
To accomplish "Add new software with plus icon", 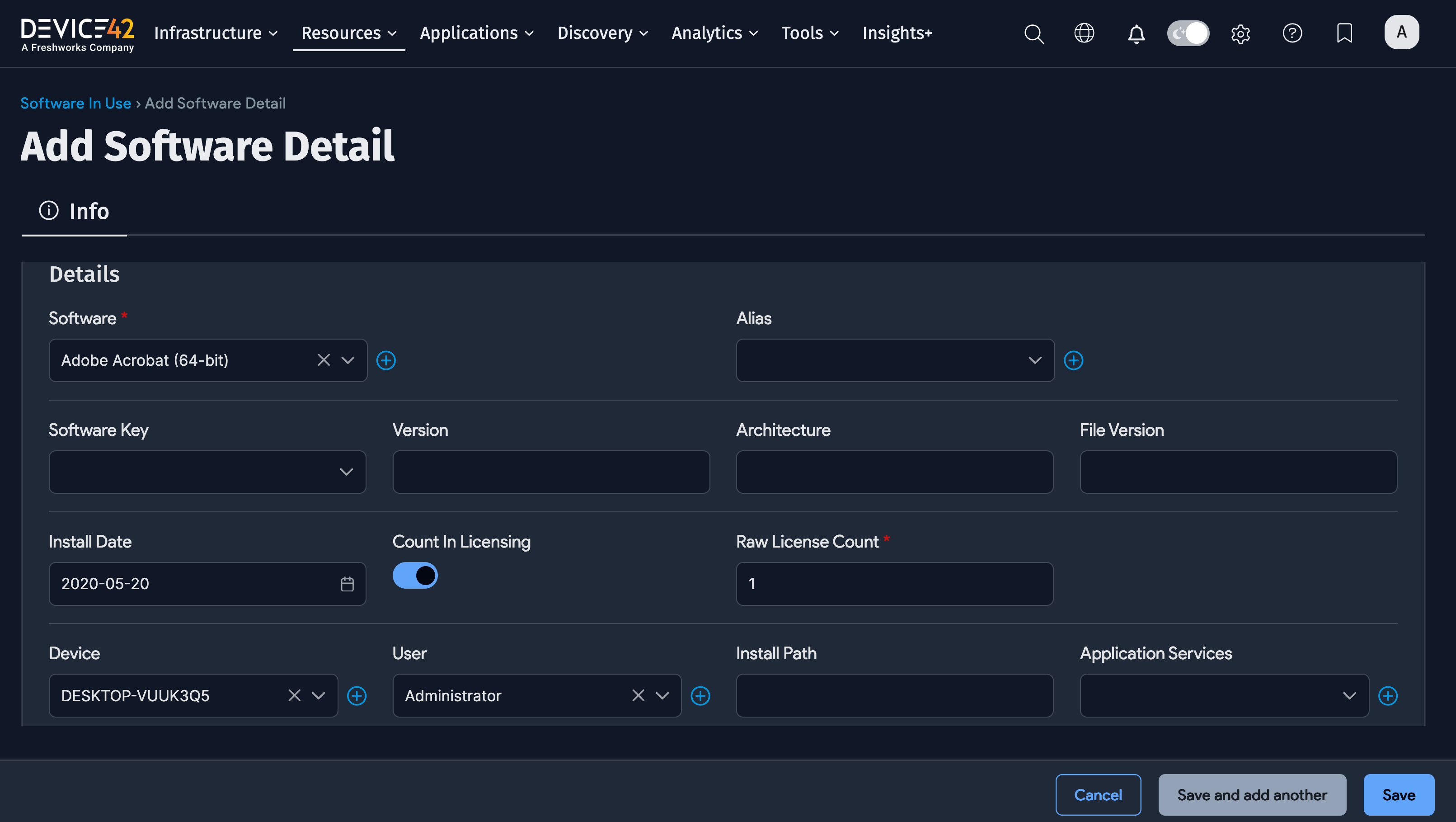I will [x=386, y=360].
